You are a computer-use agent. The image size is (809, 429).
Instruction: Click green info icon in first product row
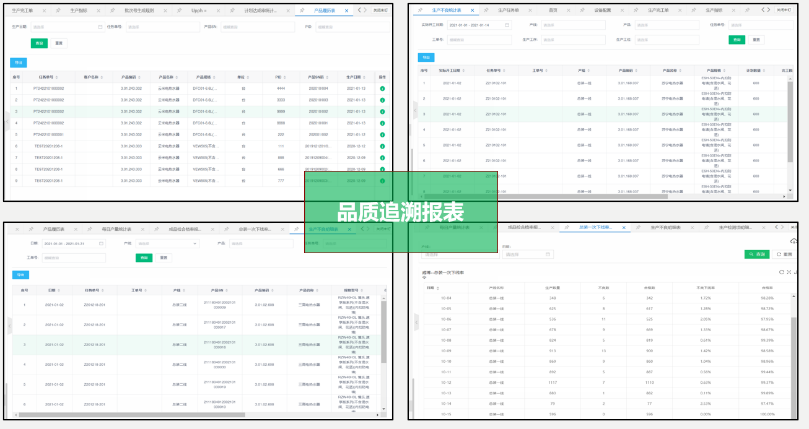coord(382,89)
